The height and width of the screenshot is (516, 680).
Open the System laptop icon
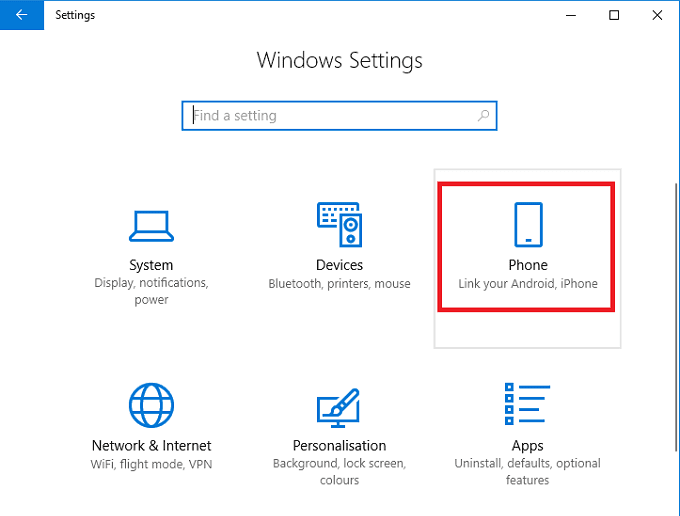pyautogui.click(x=151, y=226)
